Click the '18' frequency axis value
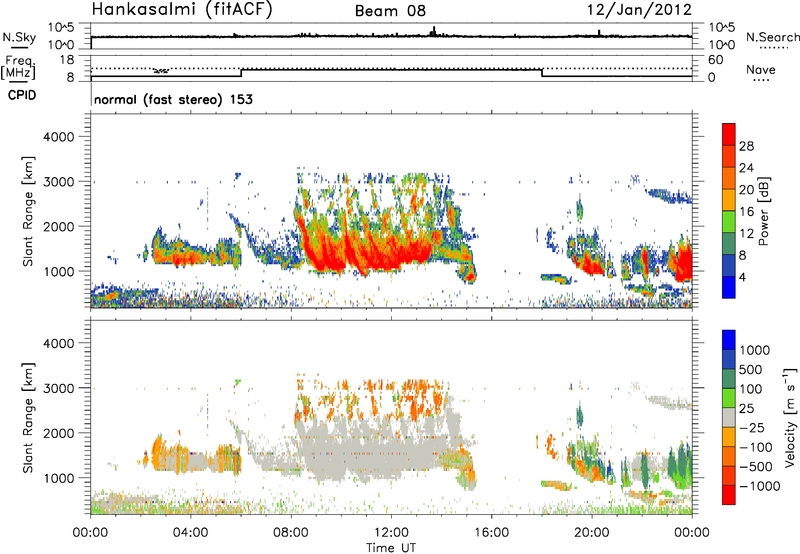Image resolution: width=800 pixels, height=554 pixels. click(x=67, y=60)
